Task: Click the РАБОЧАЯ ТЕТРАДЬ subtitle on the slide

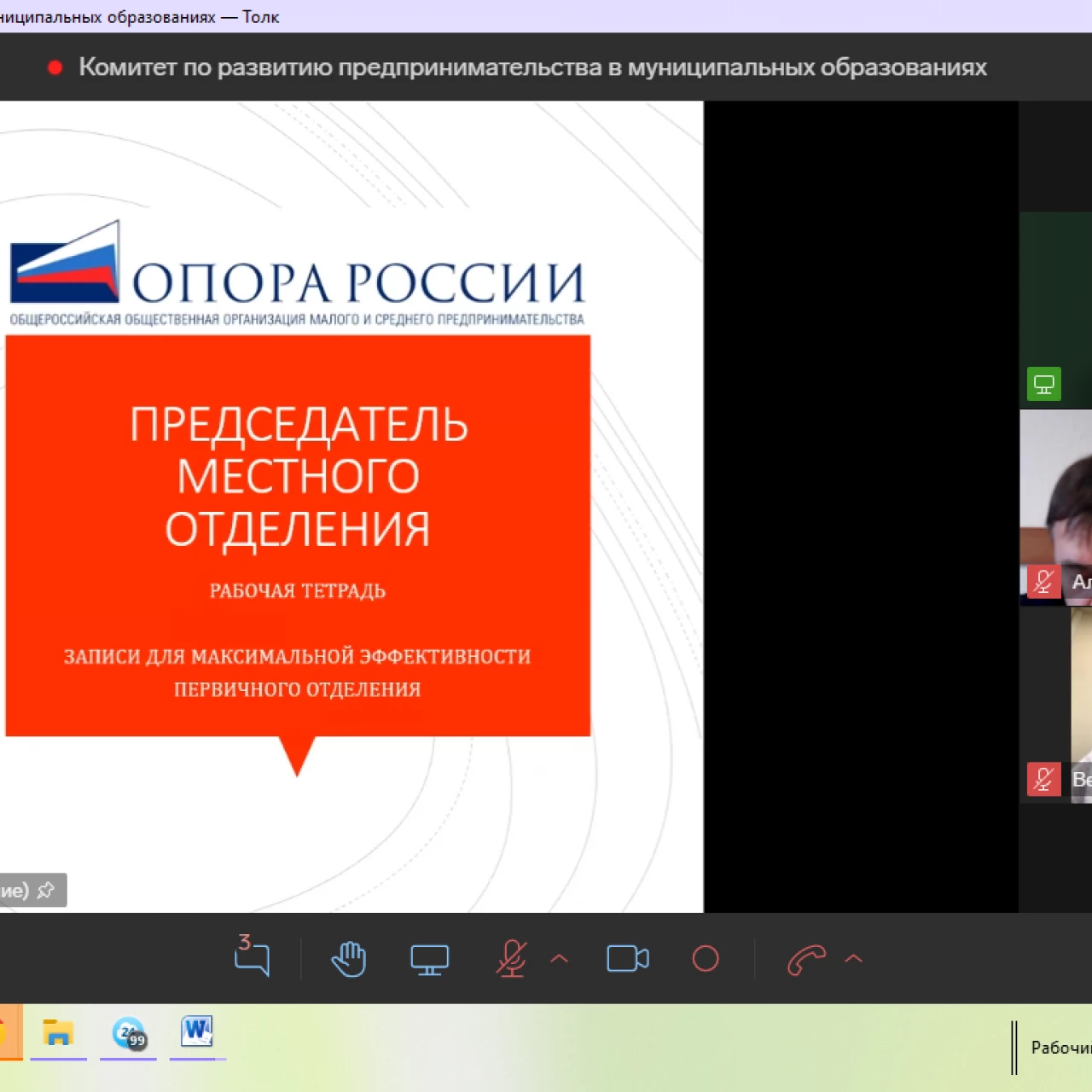Action: [x=298, y=590]
